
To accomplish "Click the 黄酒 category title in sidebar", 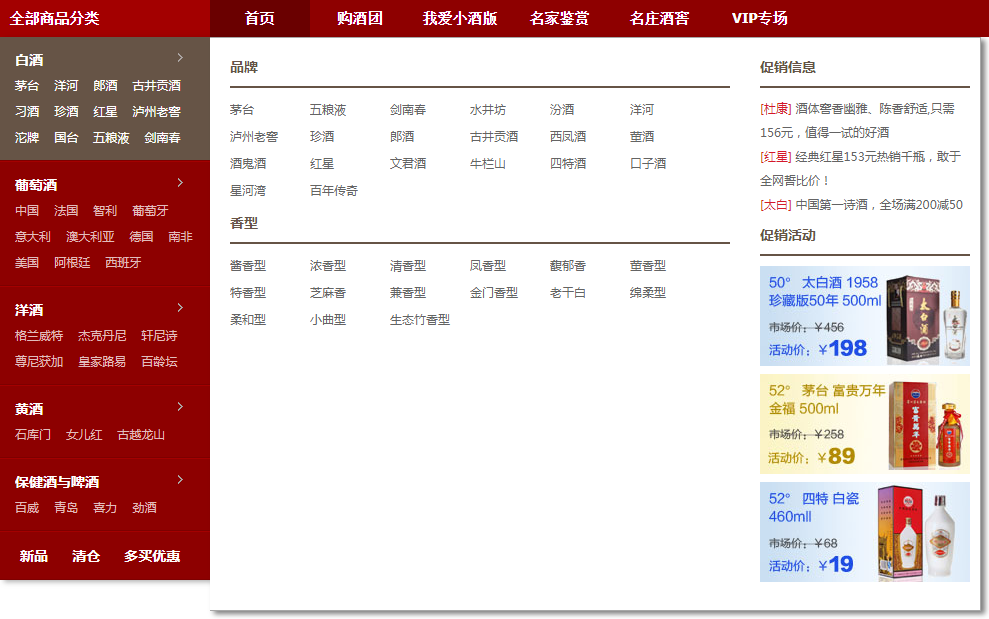I will coord(29,409).
